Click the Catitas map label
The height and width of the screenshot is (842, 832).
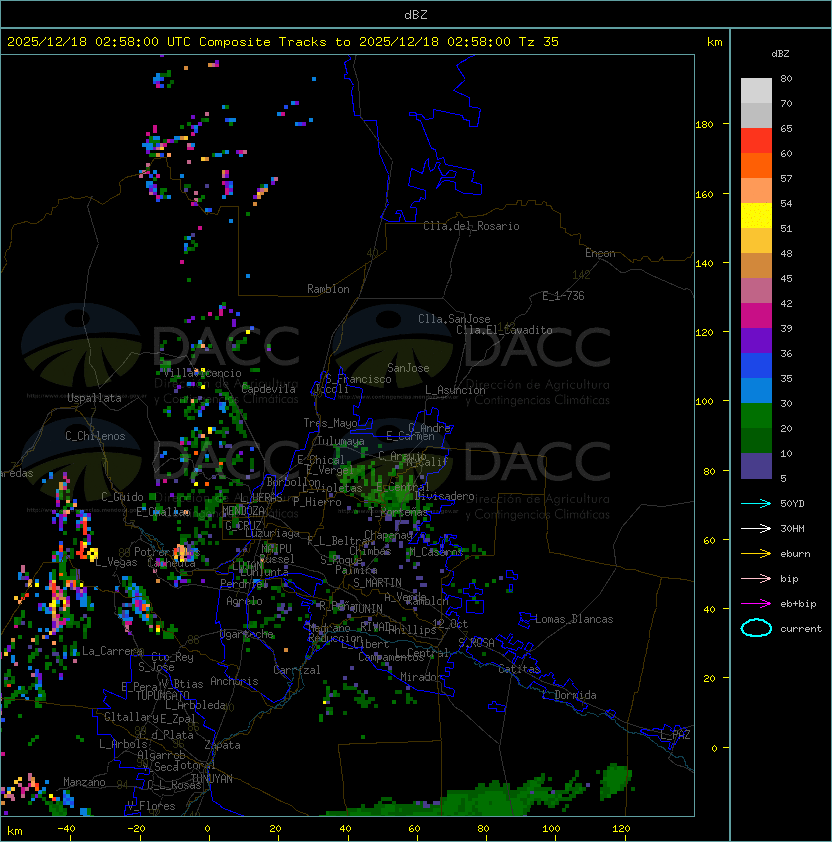(519, 669)
